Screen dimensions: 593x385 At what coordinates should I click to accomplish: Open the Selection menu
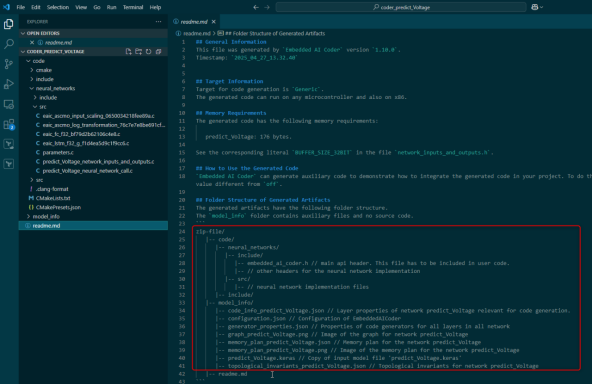point(57,7)
